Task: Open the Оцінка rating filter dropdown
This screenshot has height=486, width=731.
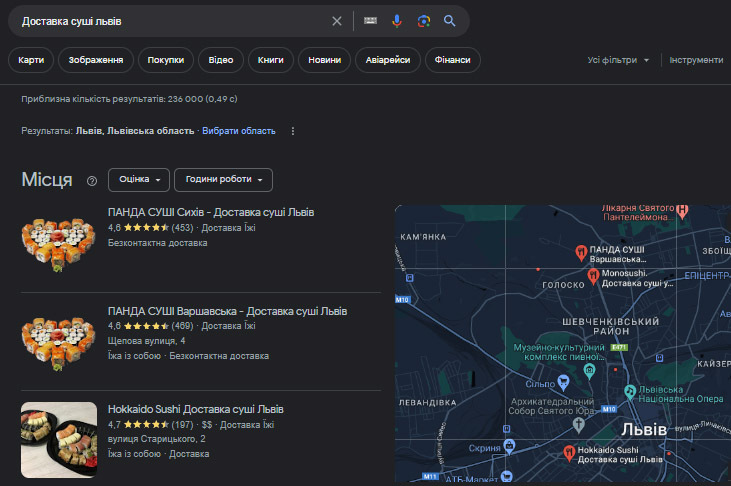Action: coord(139,180)
